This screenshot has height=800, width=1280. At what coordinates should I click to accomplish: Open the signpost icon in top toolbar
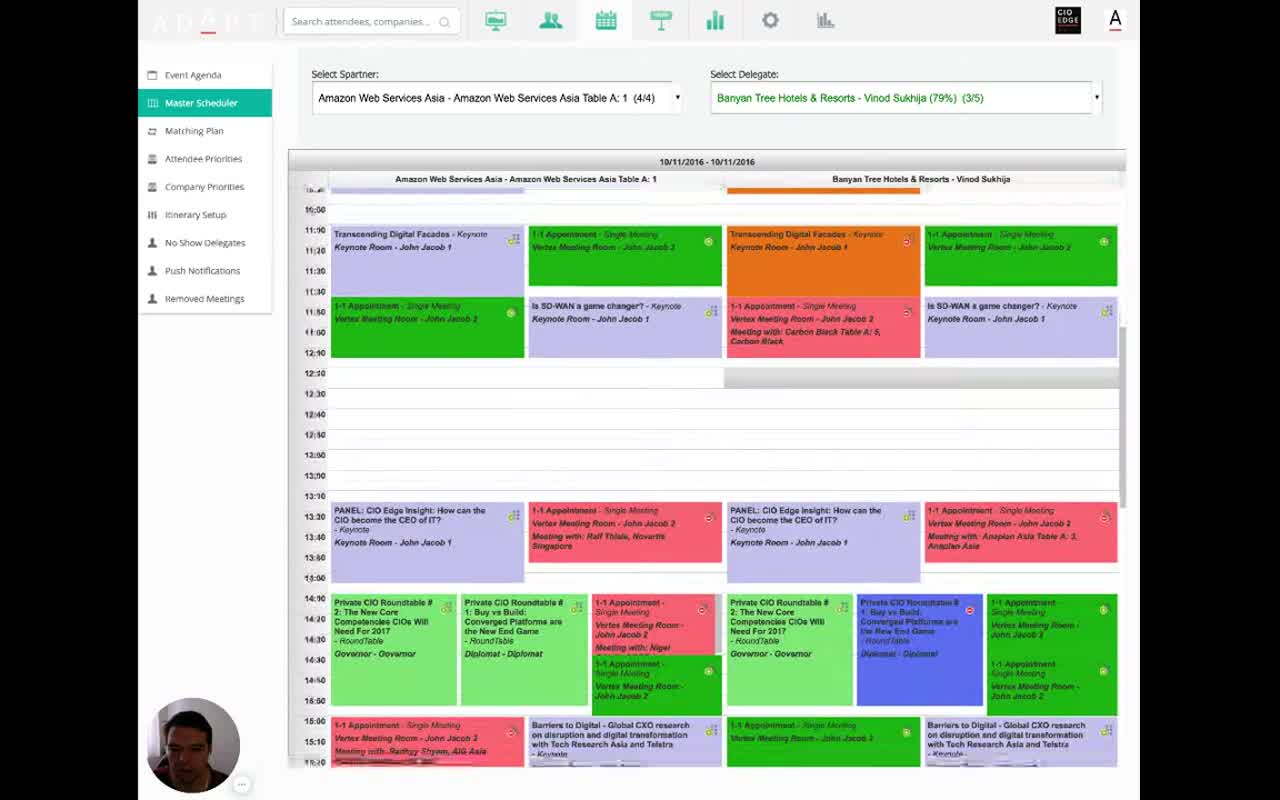660,20
